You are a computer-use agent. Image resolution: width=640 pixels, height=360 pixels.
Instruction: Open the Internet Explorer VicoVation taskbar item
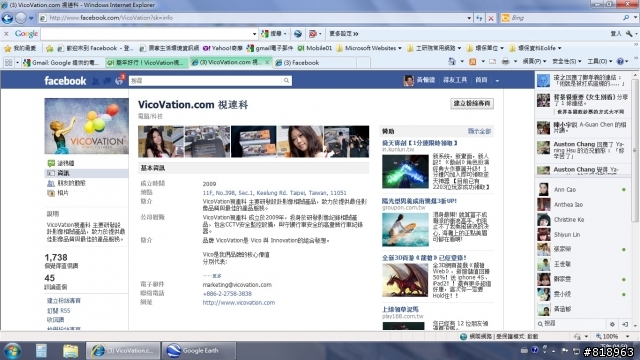pos(123,351)
